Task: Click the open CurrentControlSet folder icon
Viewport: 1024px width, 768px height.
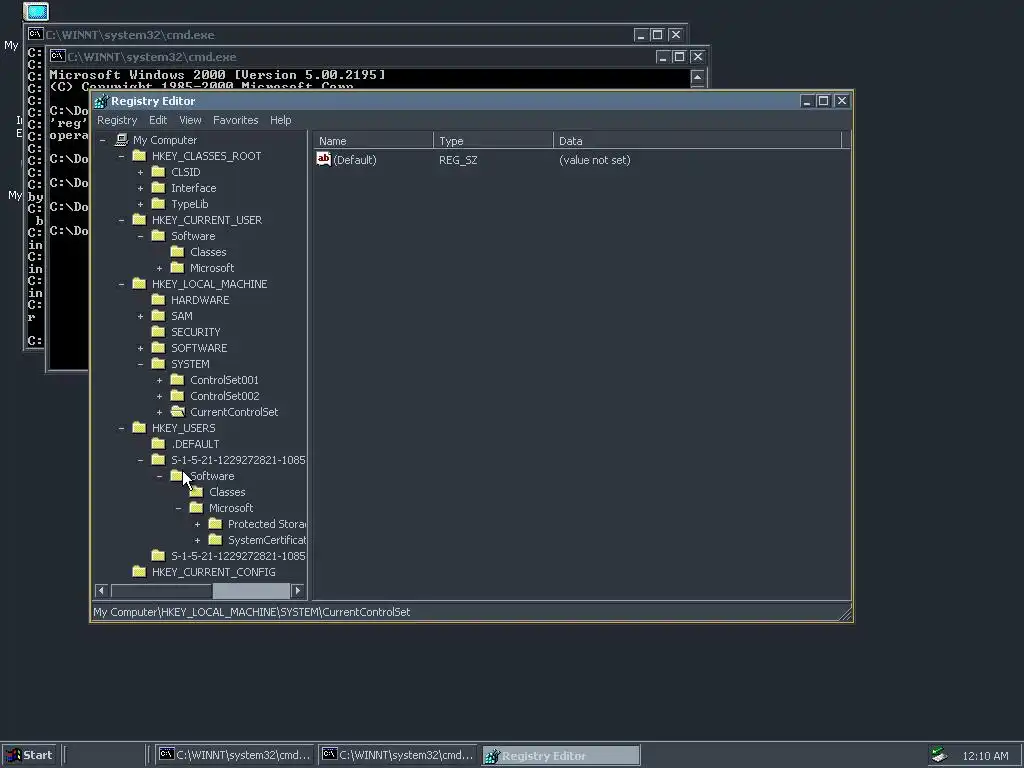Action: 177,411
